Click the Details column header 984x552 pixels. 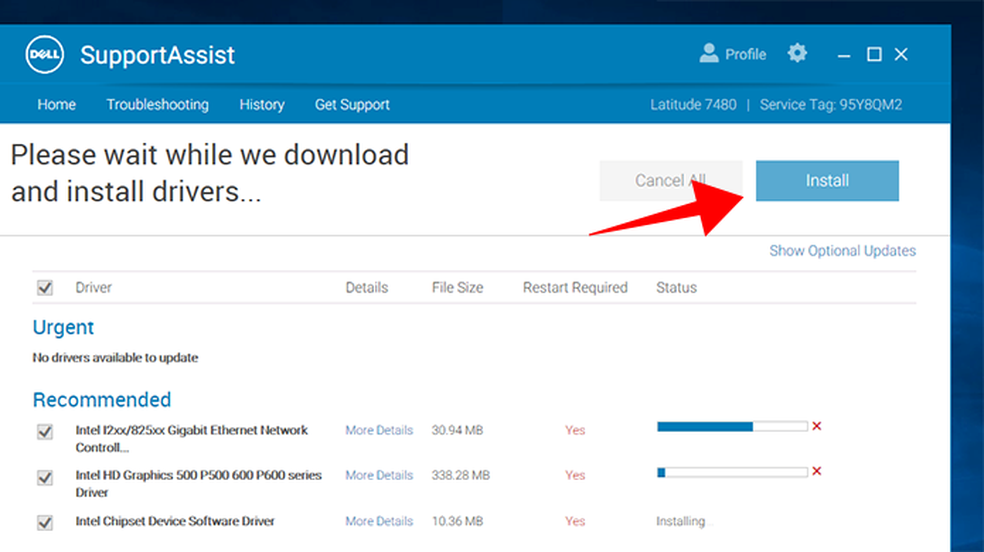pos(366,288)
